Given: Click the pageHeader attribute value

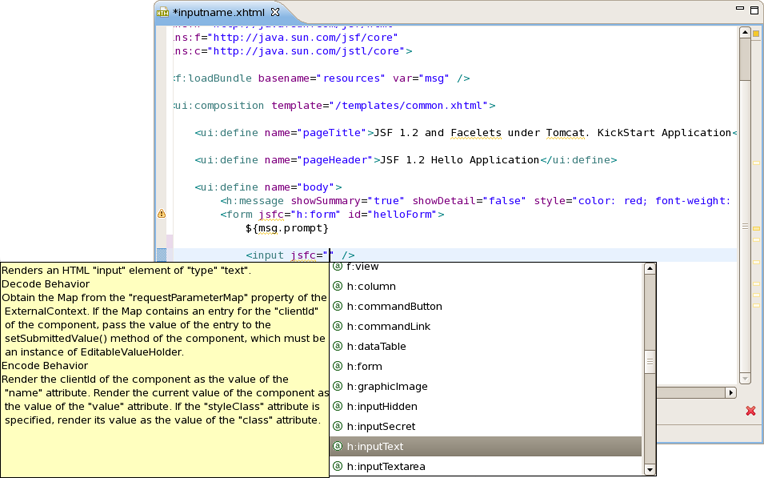Looking at the screenshot, I should point(335,160).
